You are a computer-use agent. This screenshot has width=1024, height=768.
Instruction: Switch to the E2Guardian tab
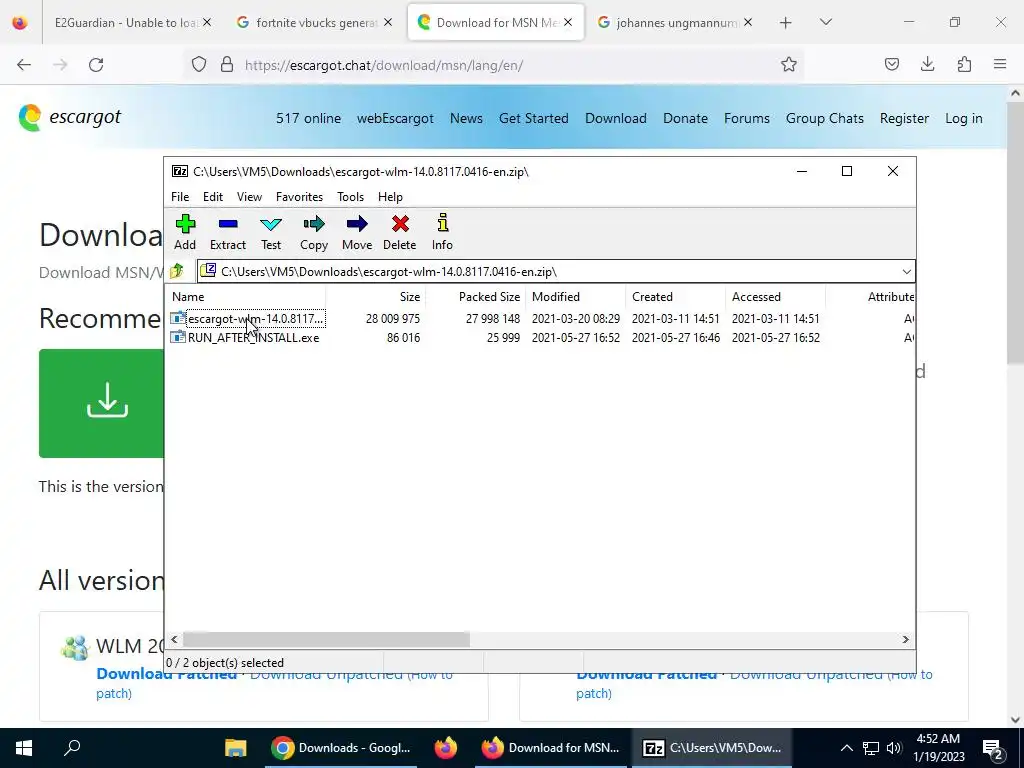coord(125,22)
